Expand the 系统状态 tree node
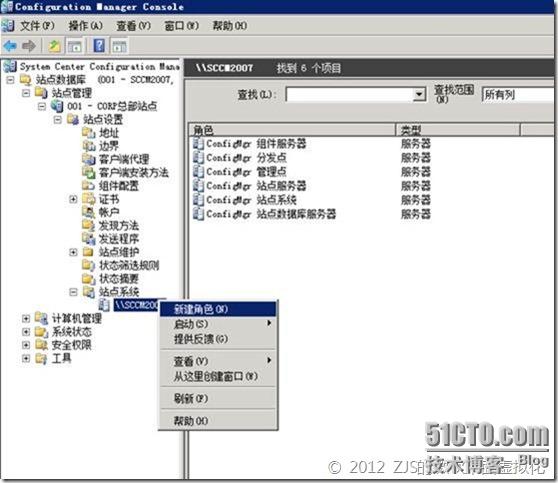 (26, 332)
